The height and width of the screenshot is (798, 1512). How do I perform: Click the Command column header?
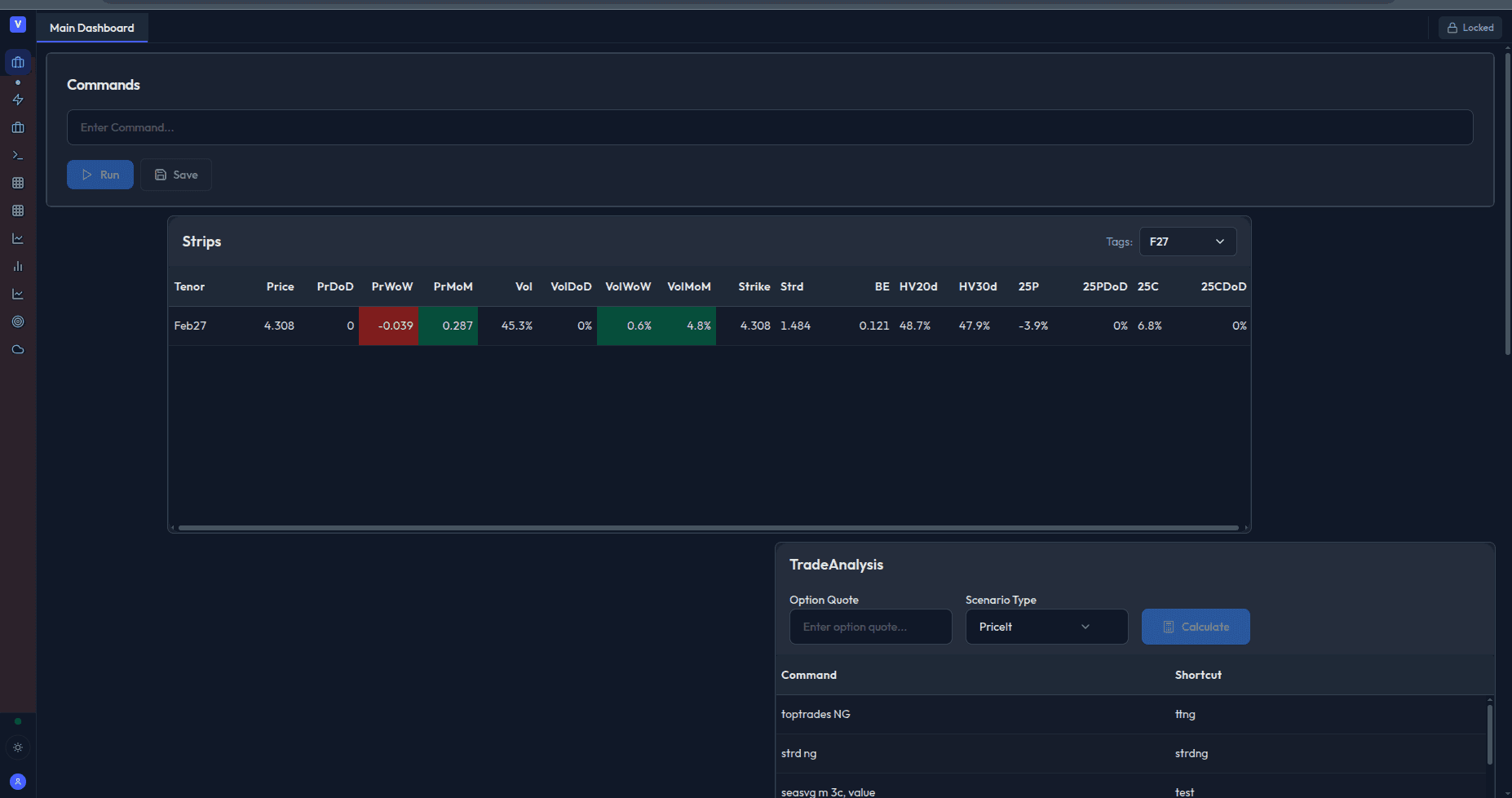coord(809,675)
